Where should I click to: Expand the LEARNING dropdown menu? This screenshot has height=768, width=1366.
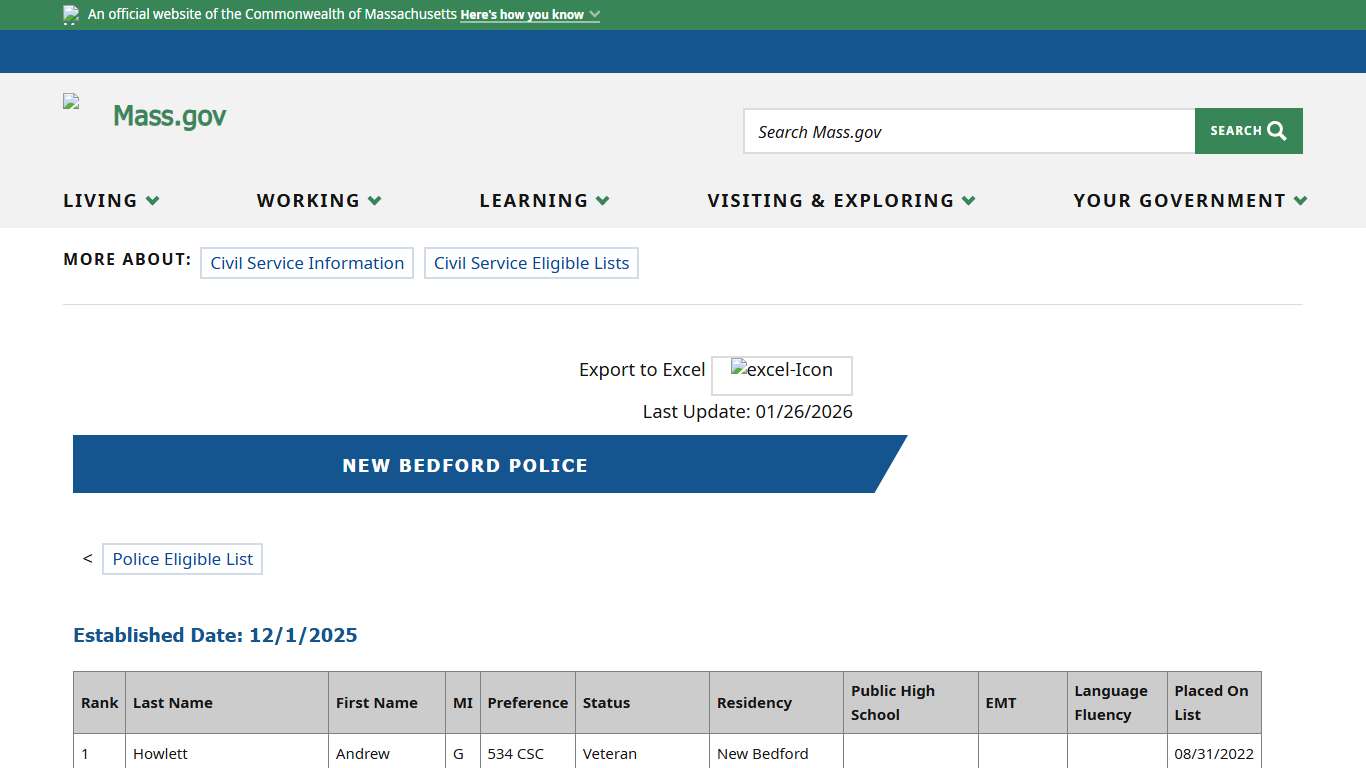coord(543,200)
